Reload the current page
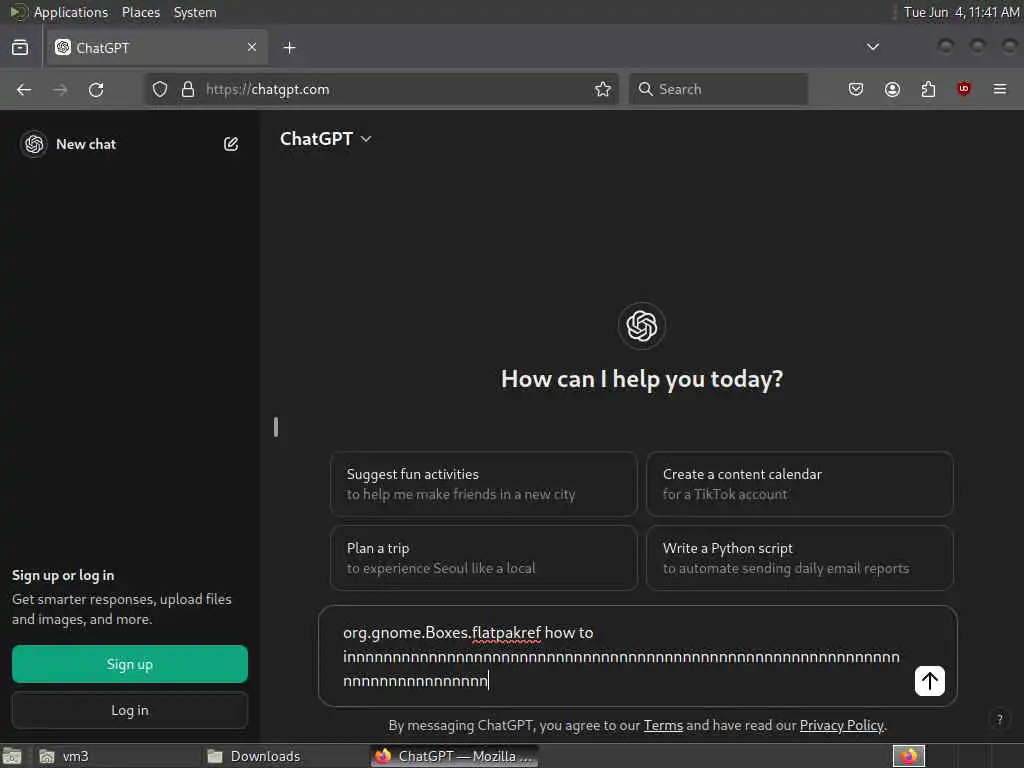Screen dimensions: 1024x768 [x=96, y=89]
